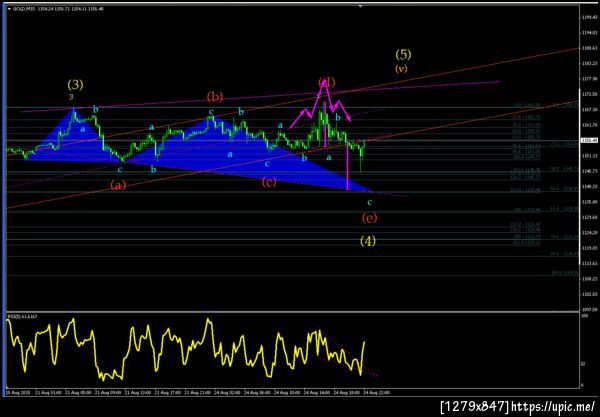Click the RSI scale 100 level label
The image size is (600, 417).
(x=584, y=317)
